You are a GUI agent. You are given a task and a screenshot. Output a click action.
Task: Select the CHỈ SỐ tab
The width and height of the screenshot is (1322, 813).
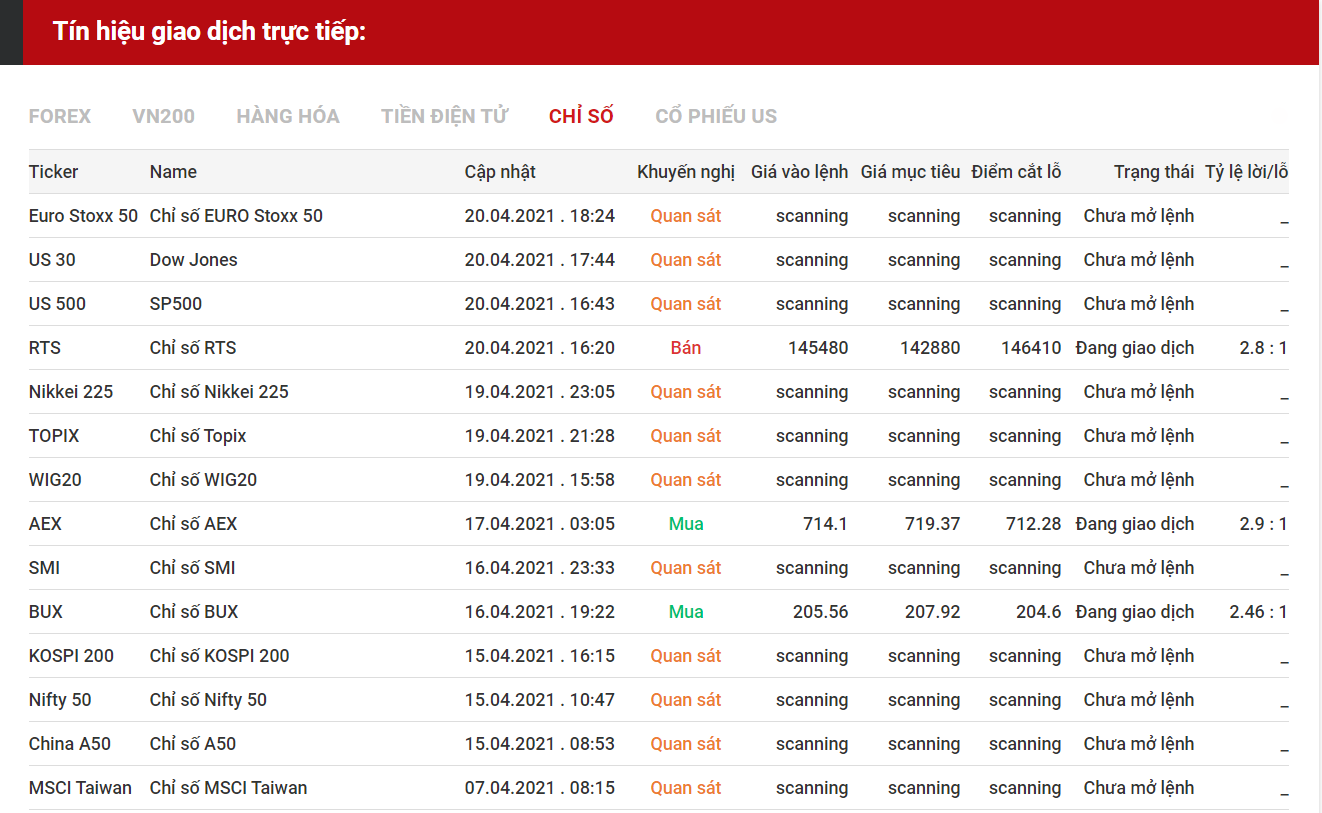tap(581, 116)
